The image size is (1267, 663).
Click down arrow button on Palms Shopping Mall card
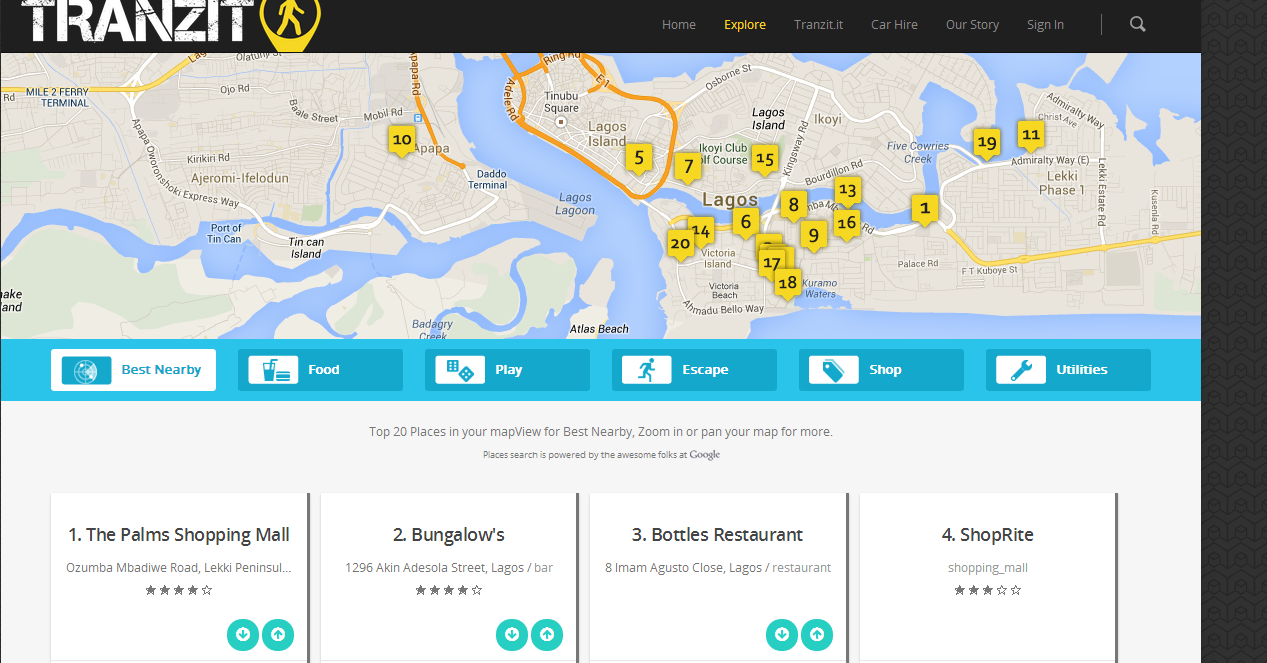[243, 634]
